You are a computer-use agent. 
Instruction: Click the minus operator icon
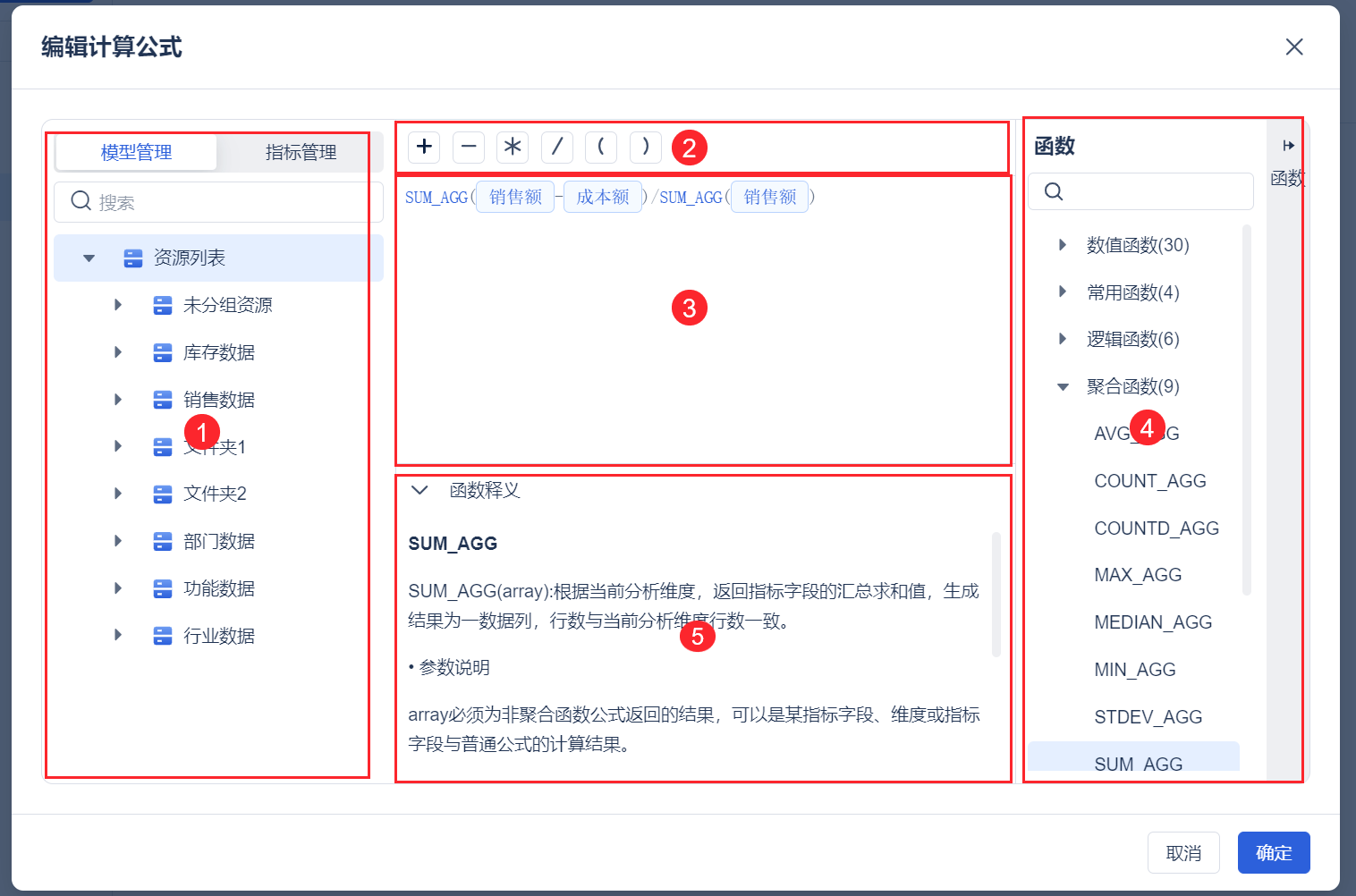468,147
